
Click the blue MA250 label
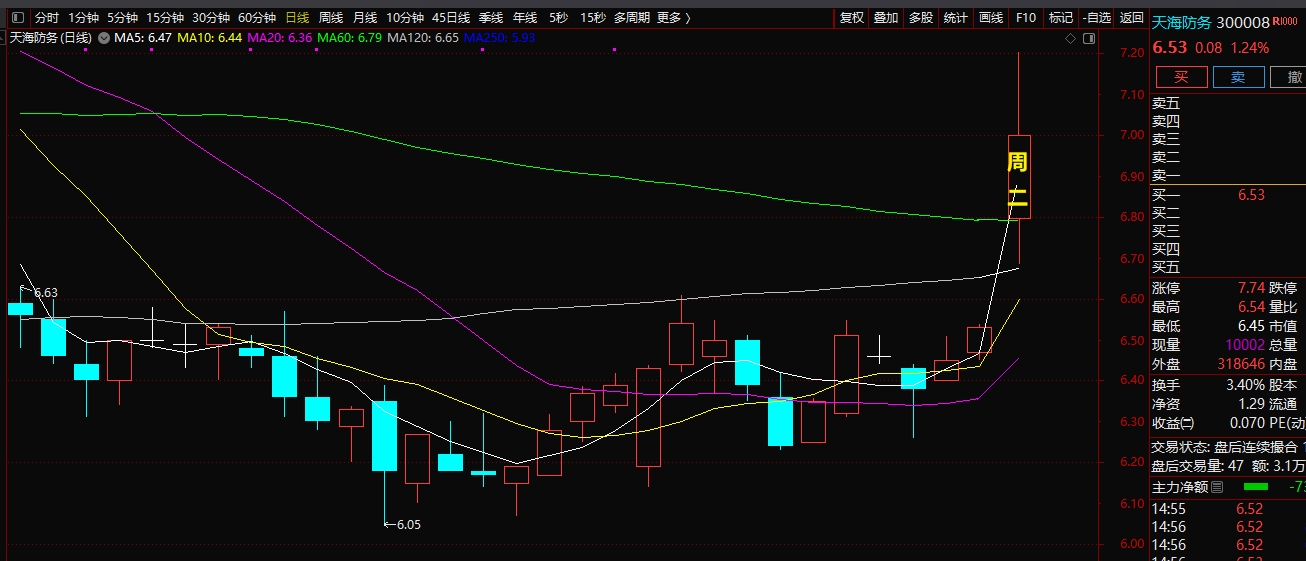[x=501, y=38]
